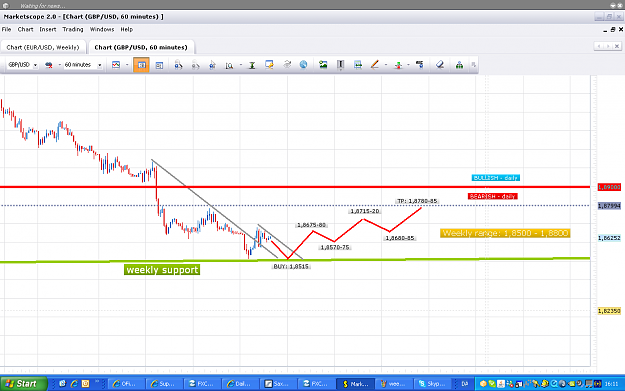Click the red 1,89000 price axis marker
This screenshot has width=625, height=391.
(x=609, y=187)
